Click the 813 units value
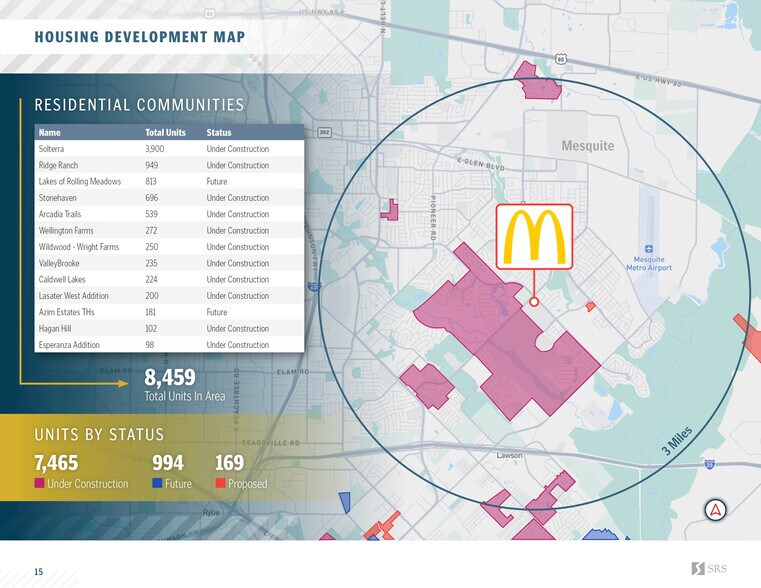This screenshot has width=761, height=588. click(150, 181)
